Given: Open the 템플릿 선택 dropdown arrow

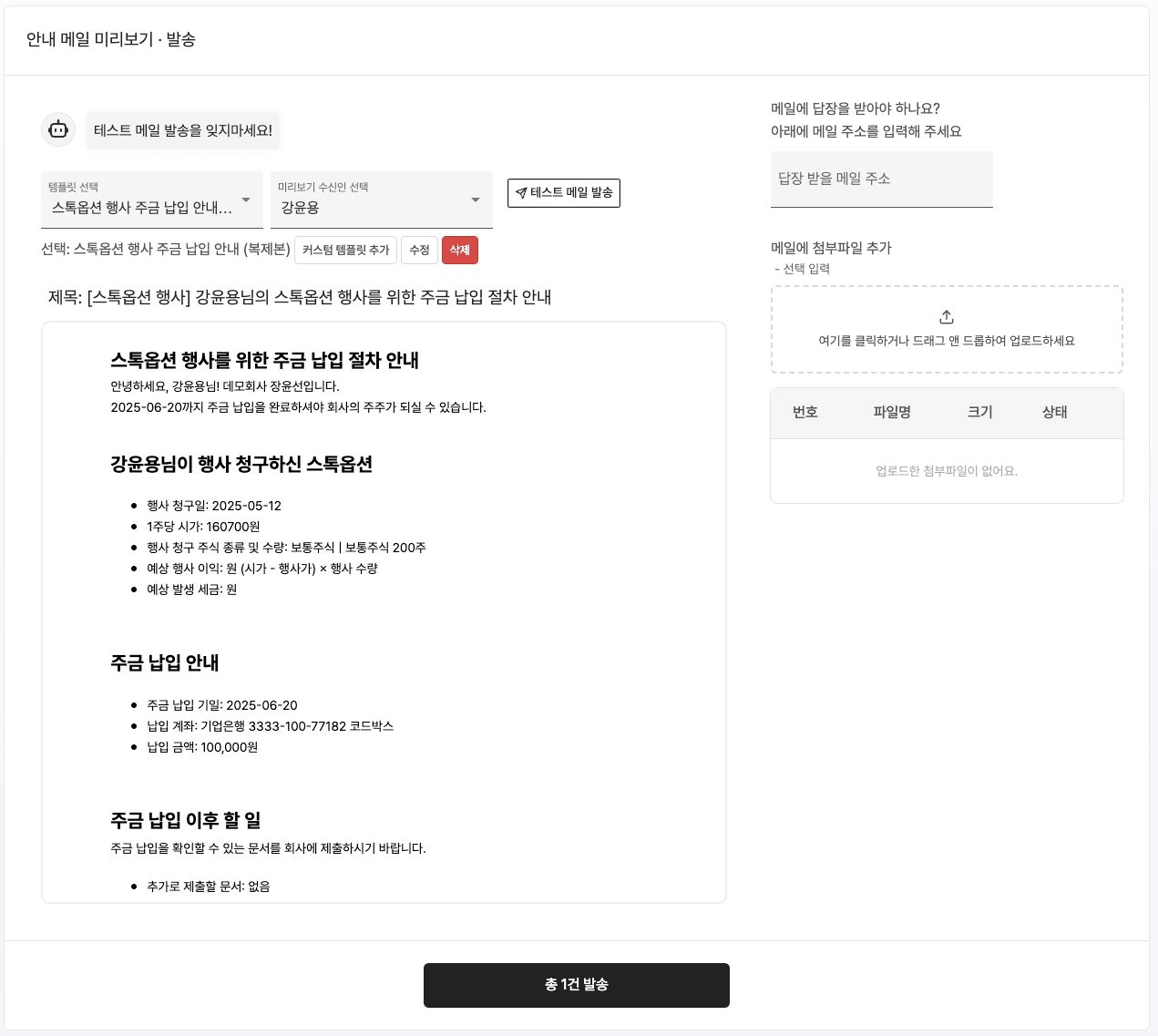Looking at the screenshot, I should click(x=246, y=200).
